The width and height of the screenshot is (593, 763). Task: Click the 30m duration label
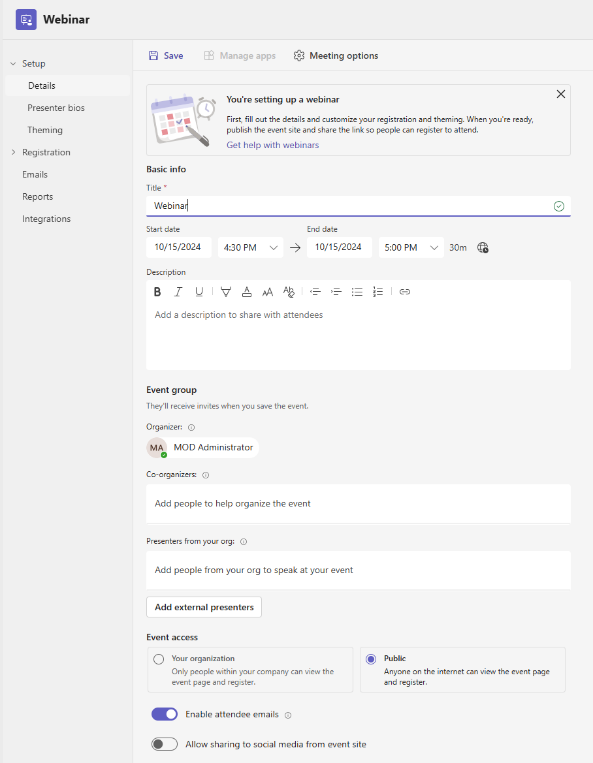[x=458, y=248]
